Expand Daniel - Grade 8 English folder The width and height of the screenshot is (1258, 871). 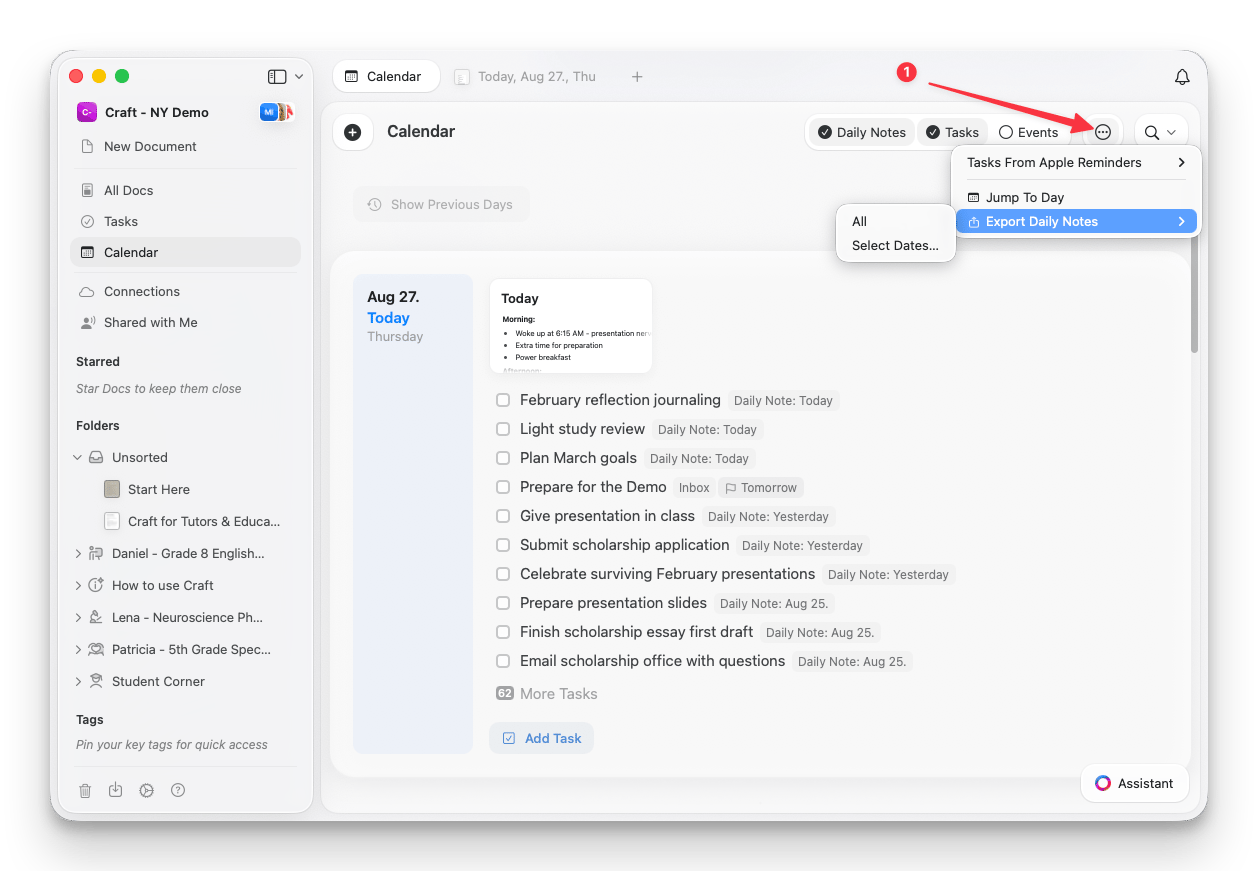(x=78, y=553)
